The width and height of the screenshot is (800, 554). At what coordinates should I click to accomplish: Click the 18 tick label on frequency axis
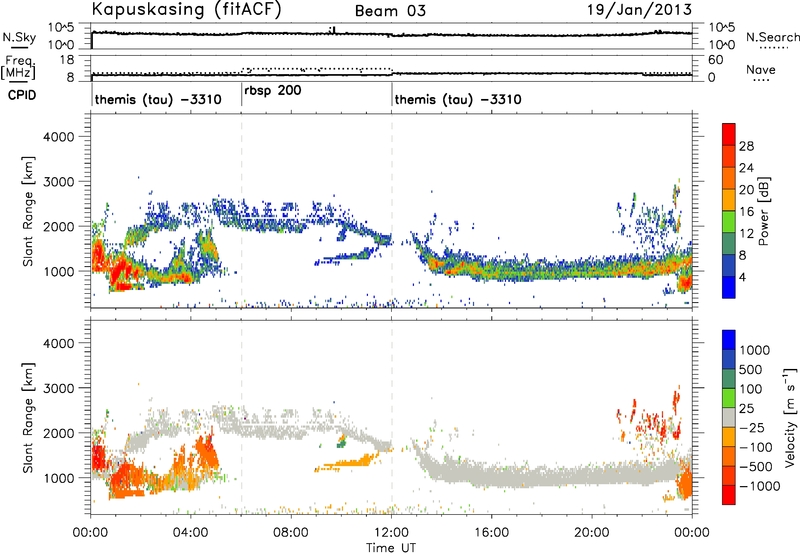point(68,59)
